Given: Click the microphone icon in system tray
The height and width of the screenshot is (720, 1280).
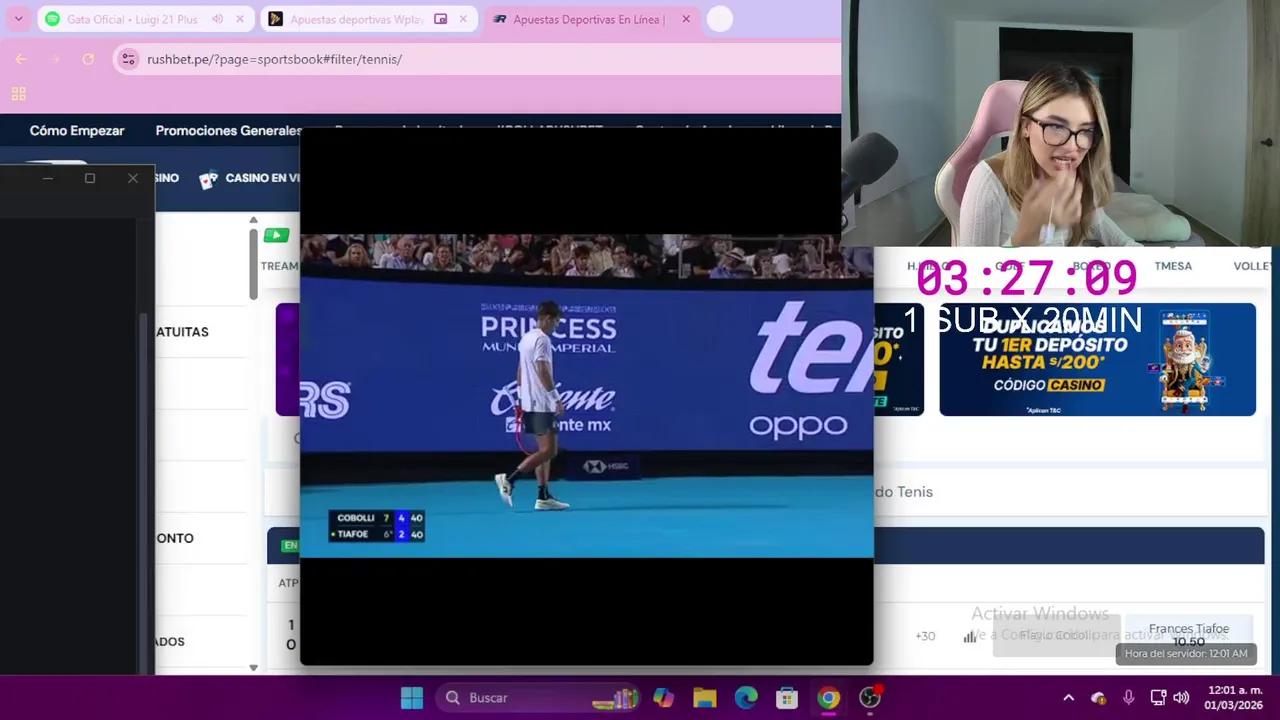Looking at the screenshot, I should tap(1128, 698).
